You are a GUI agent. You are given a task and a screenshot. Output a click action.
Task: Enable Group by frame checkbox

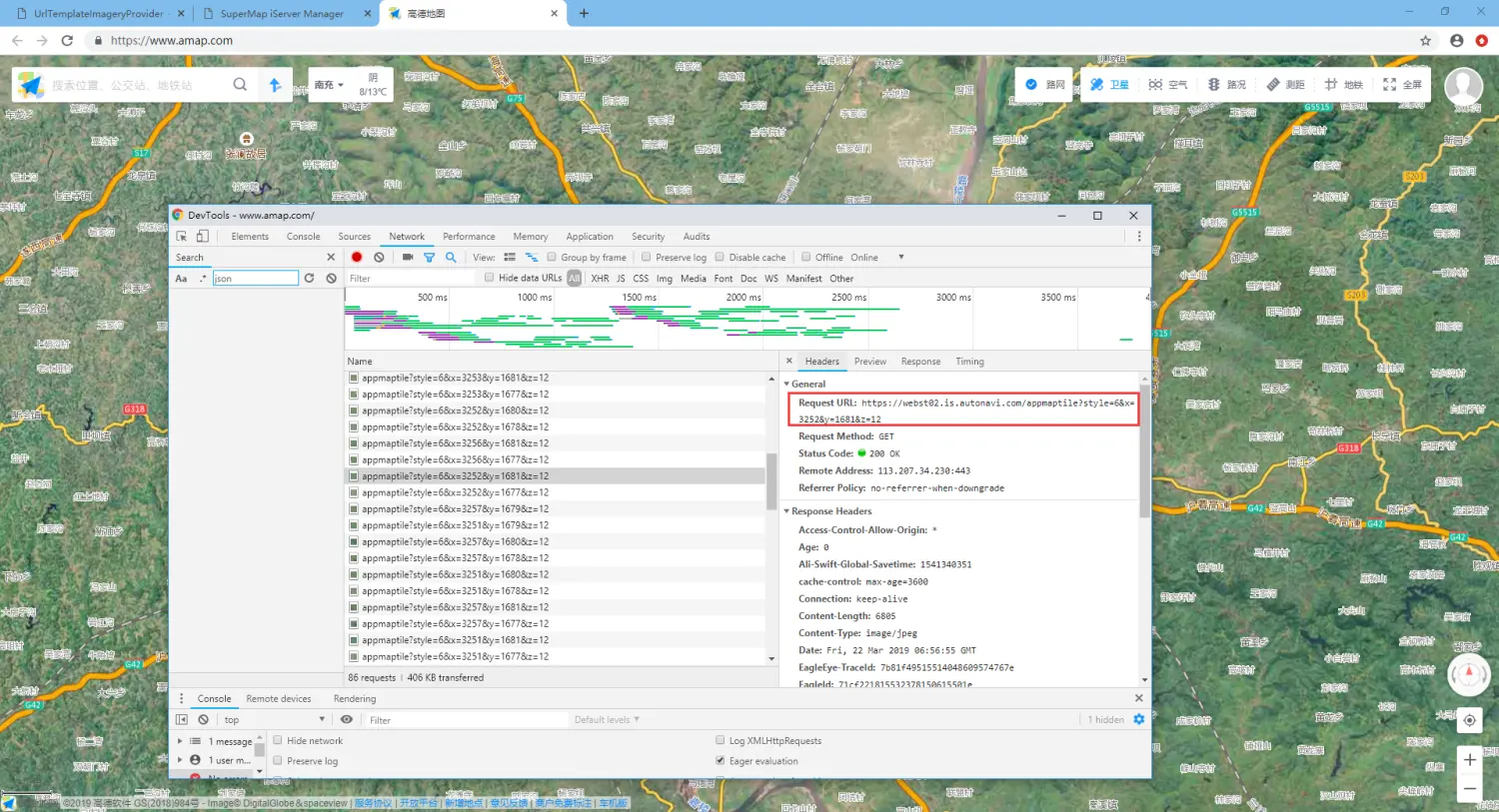(x=552, y=257)
